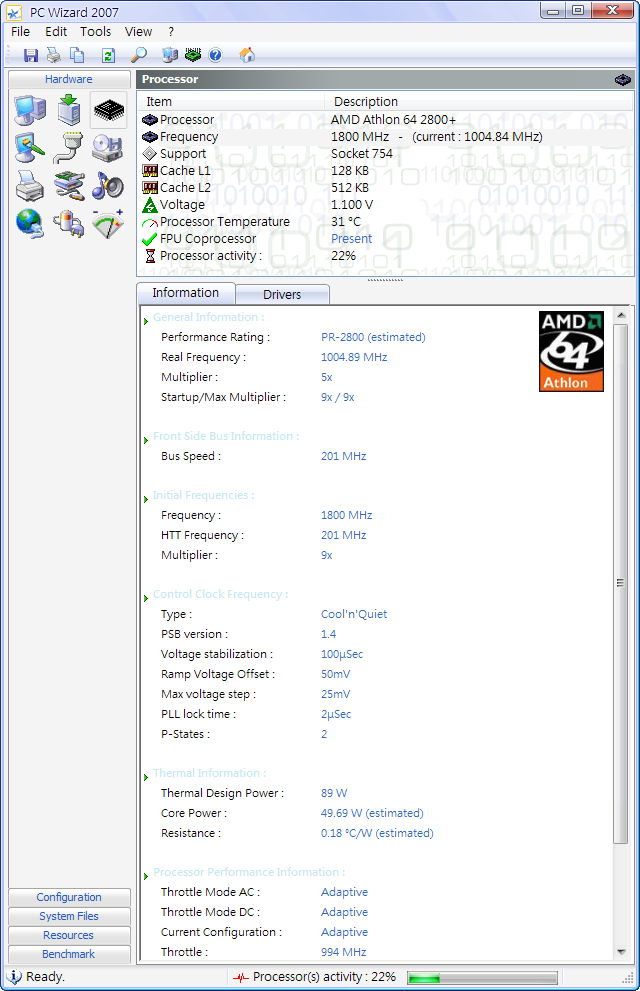Select the Information tab
640x991 pixels.
coord(186,293)
